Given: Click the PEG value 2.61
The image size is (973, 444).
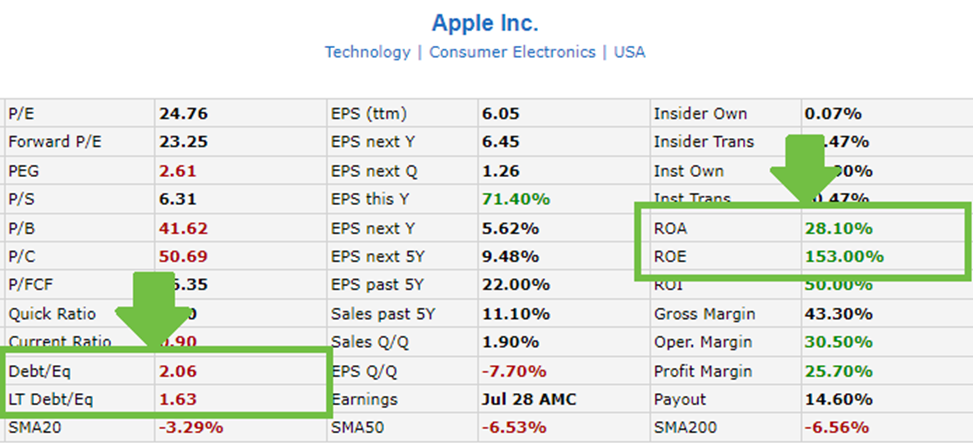Looking at the screenshot, I should pos(176,171).
